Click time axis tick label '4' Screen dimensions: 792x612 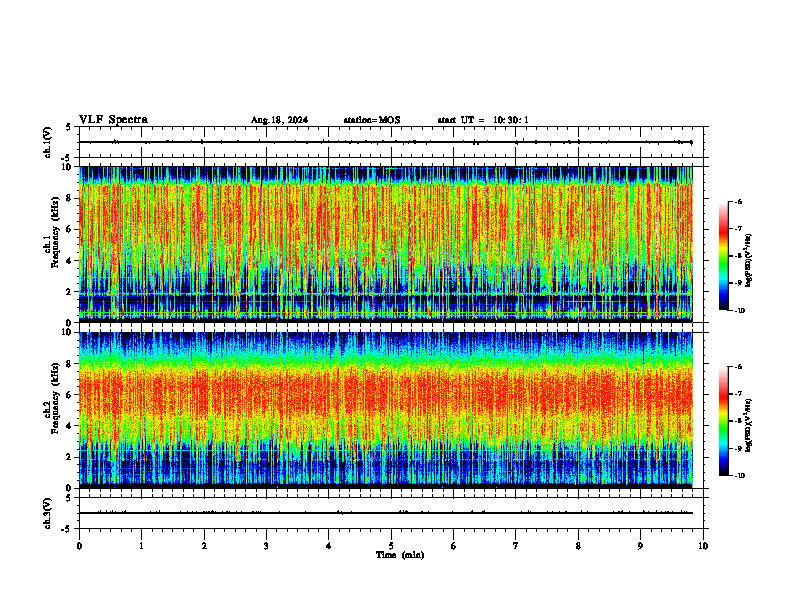[x=329, y=546]
